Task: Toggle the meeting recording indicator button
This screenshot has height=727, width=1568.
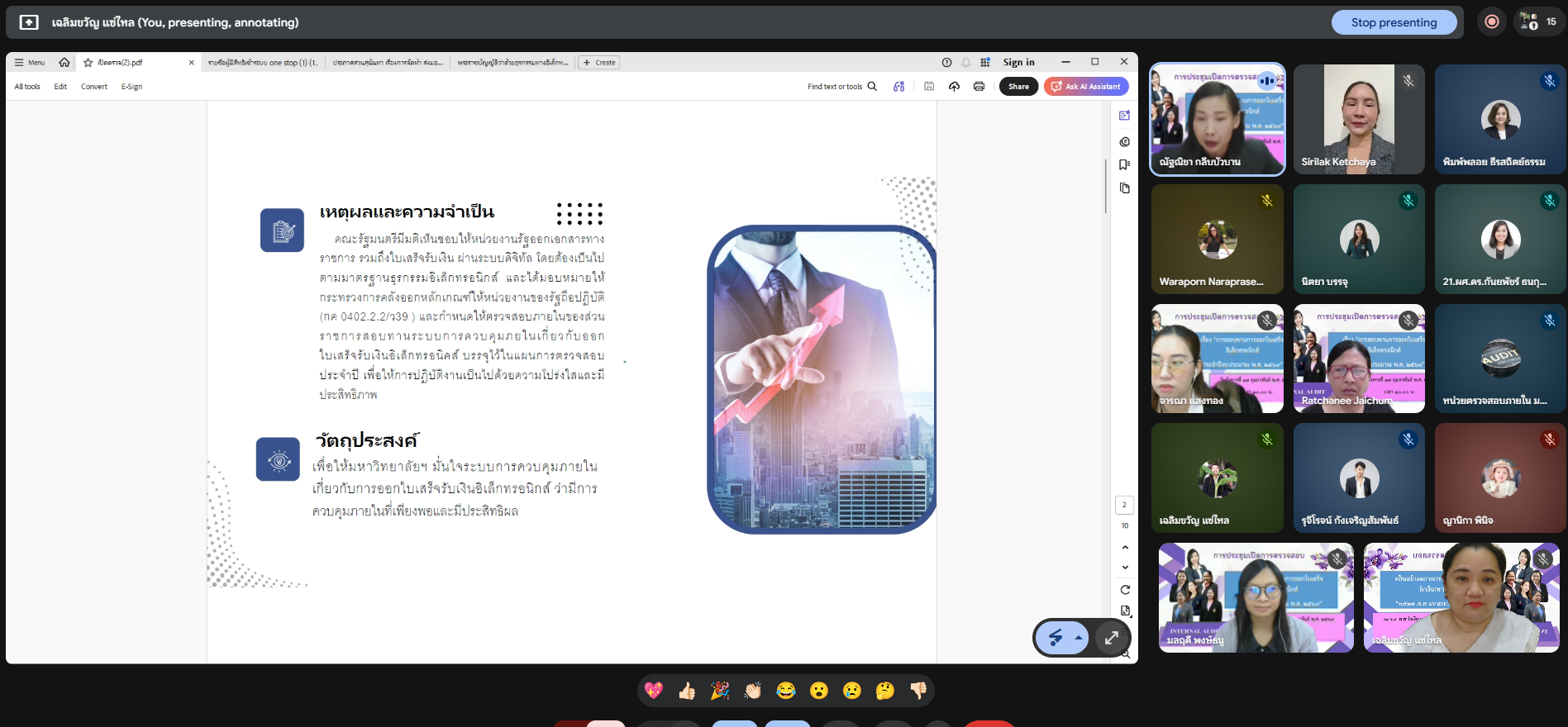Action: [x=1492, y=22]
